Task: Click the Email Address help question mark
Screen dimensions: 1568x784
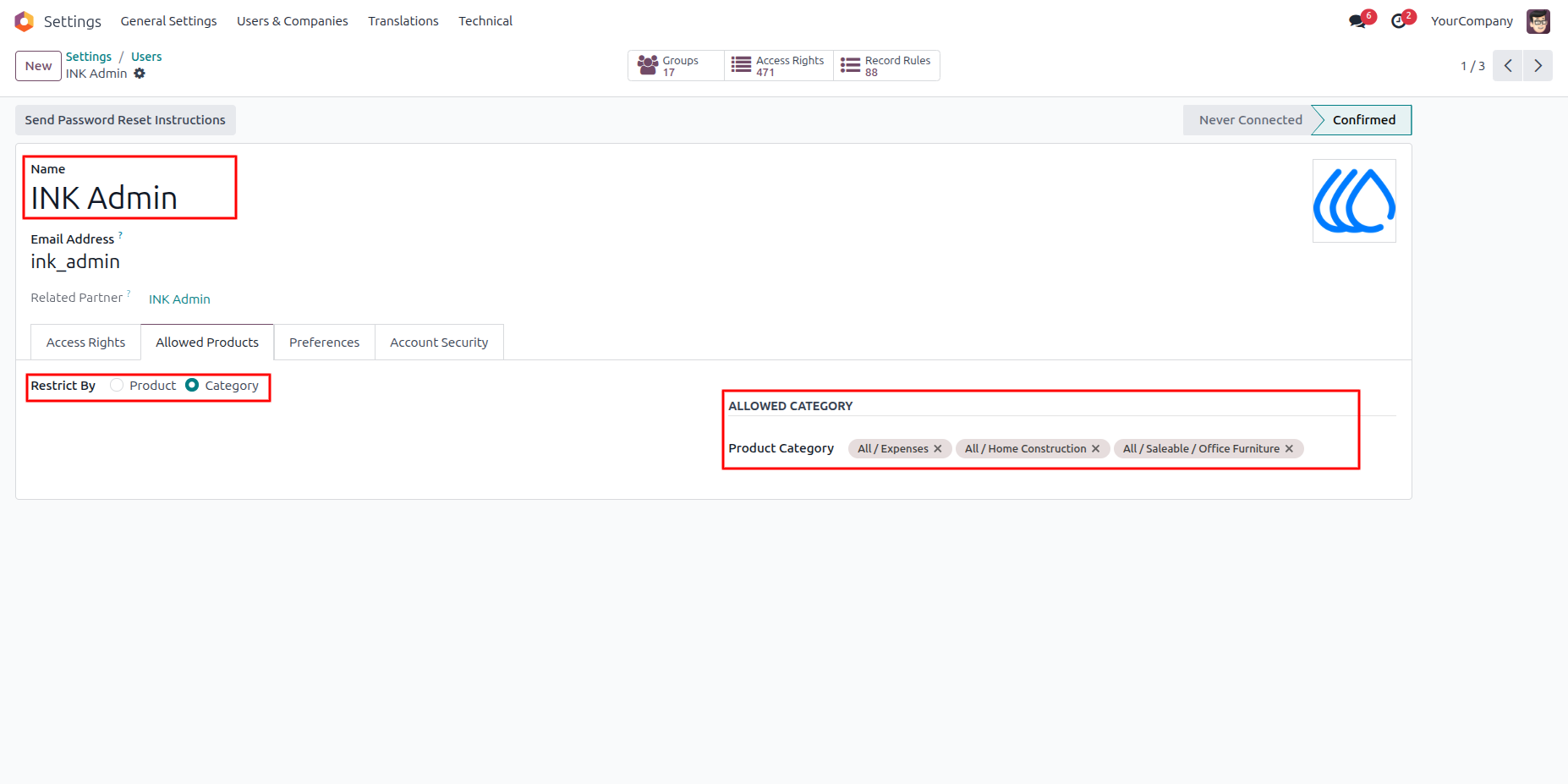Action: (x=120, y=234)
